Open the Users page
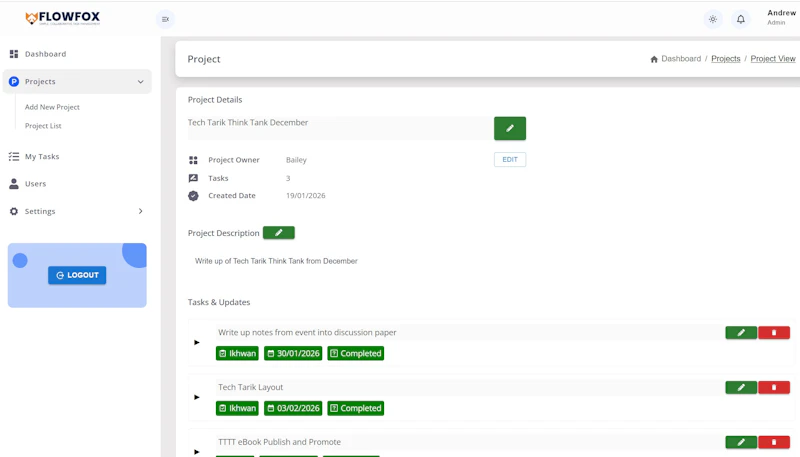 point(35,184)
